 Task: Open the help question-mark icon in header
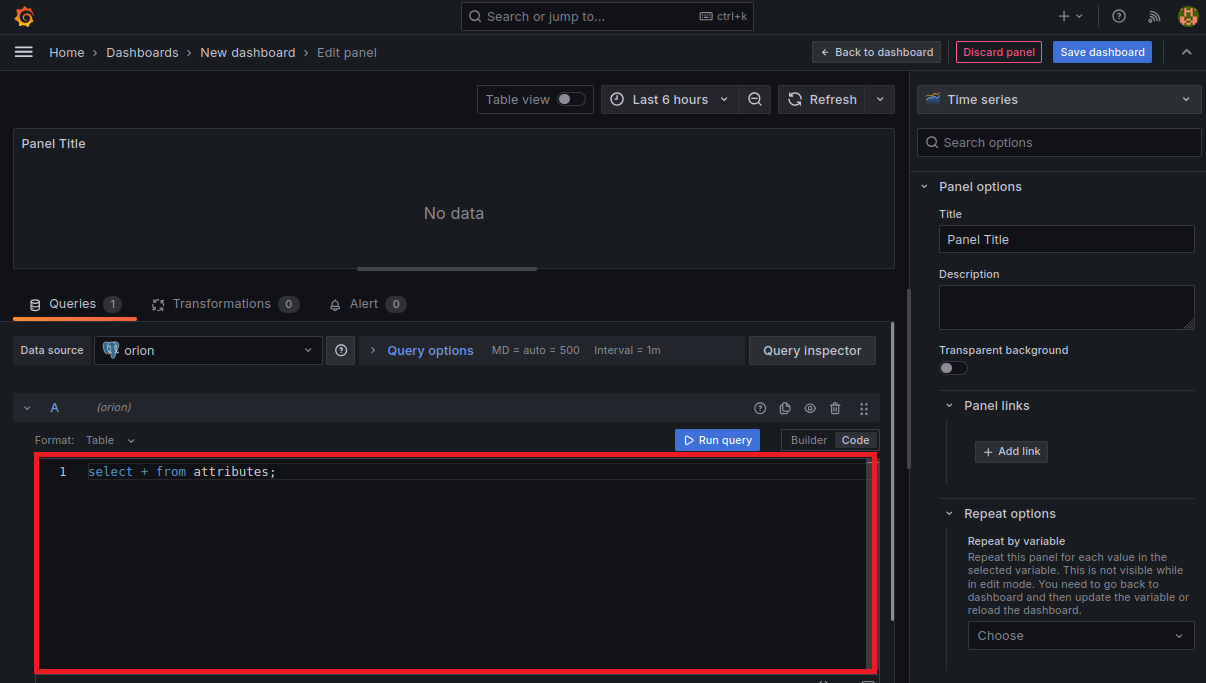(1119, 16)
